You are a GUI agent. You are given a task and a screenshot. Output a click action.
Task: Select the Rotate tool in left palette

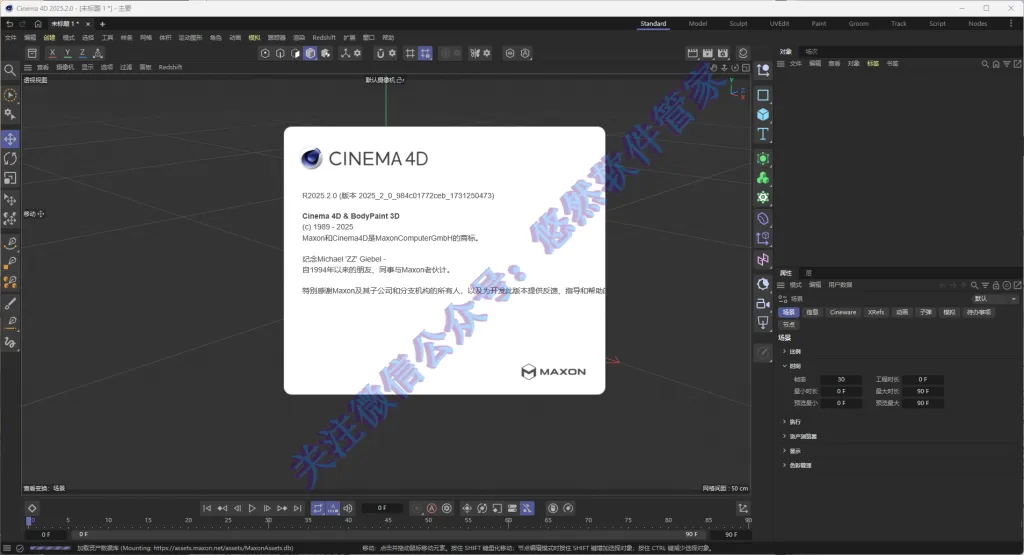point(10,159)
